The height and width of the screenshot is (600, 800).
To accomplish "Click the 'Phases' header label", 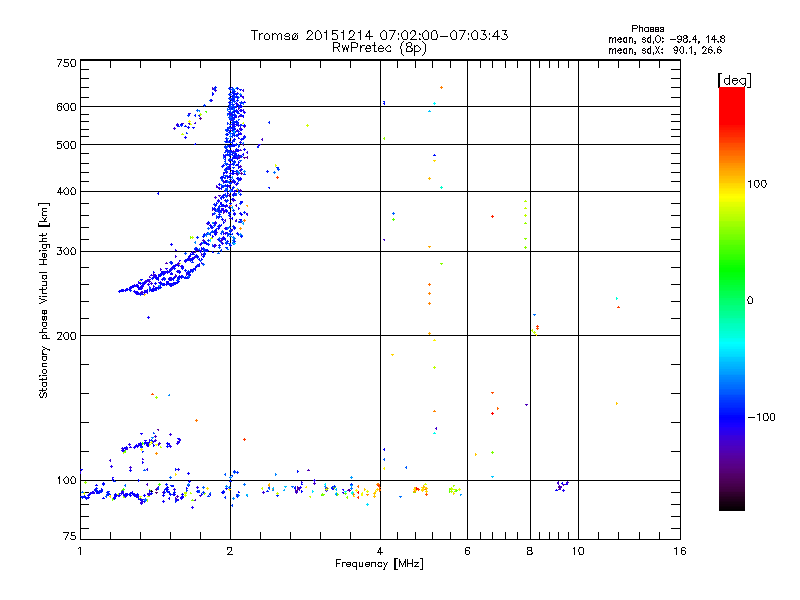I will (647, 29).
